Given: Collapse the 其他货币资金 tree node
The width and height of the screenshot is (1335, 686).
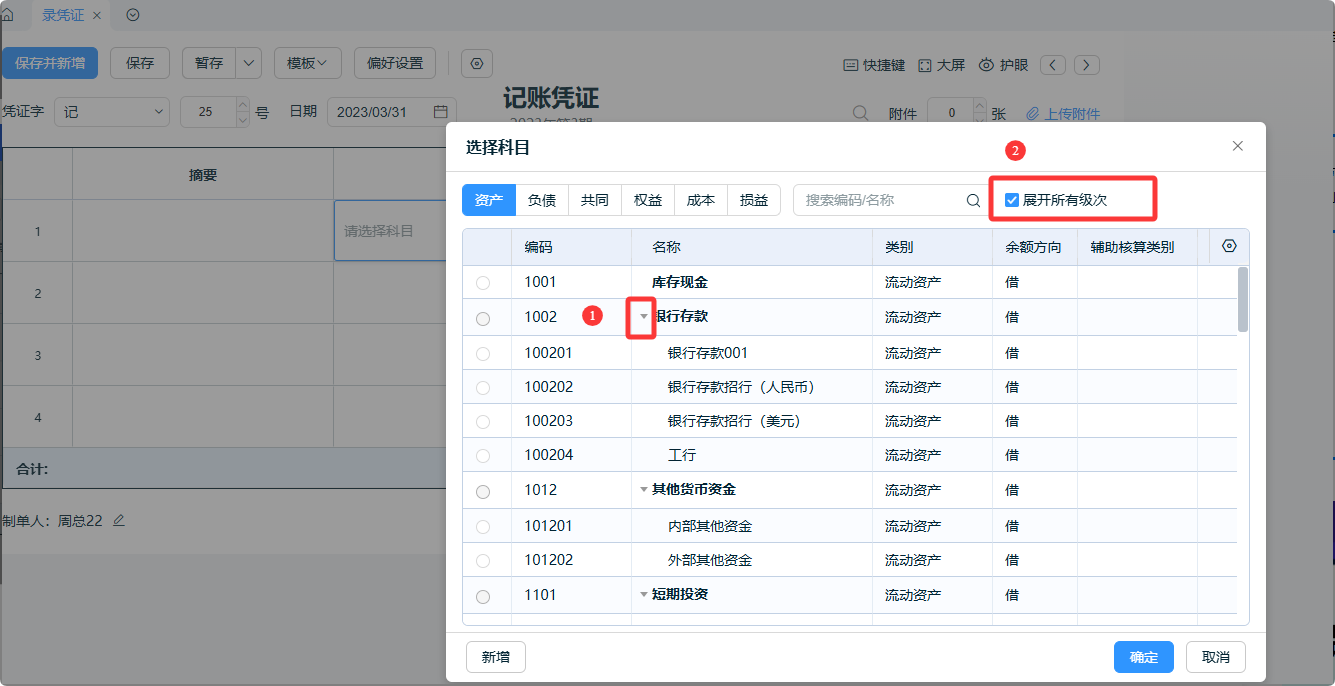Looking at the screenshot, I should tap(644, 490).
